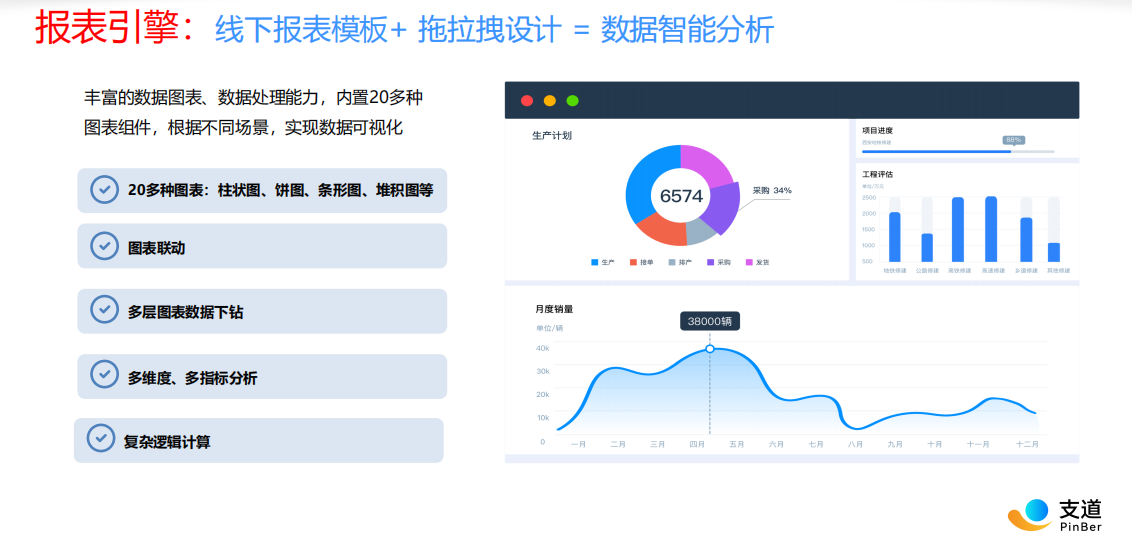The width and height of the screenshot is (1132, 546).
Task: Click the 6574 center of the donut chart
Action: coord(681,196)
